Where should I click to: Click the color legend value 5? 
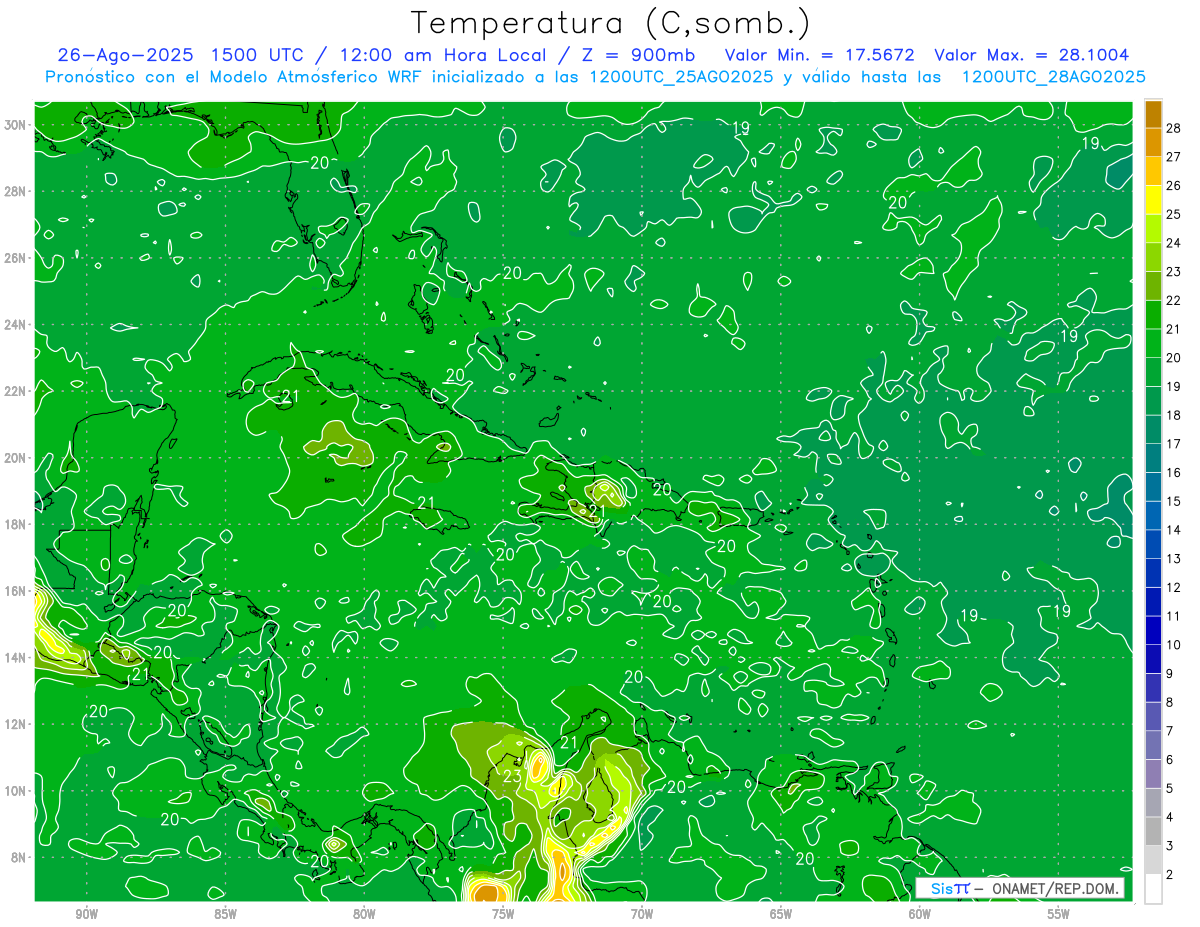coord(1170,788)
